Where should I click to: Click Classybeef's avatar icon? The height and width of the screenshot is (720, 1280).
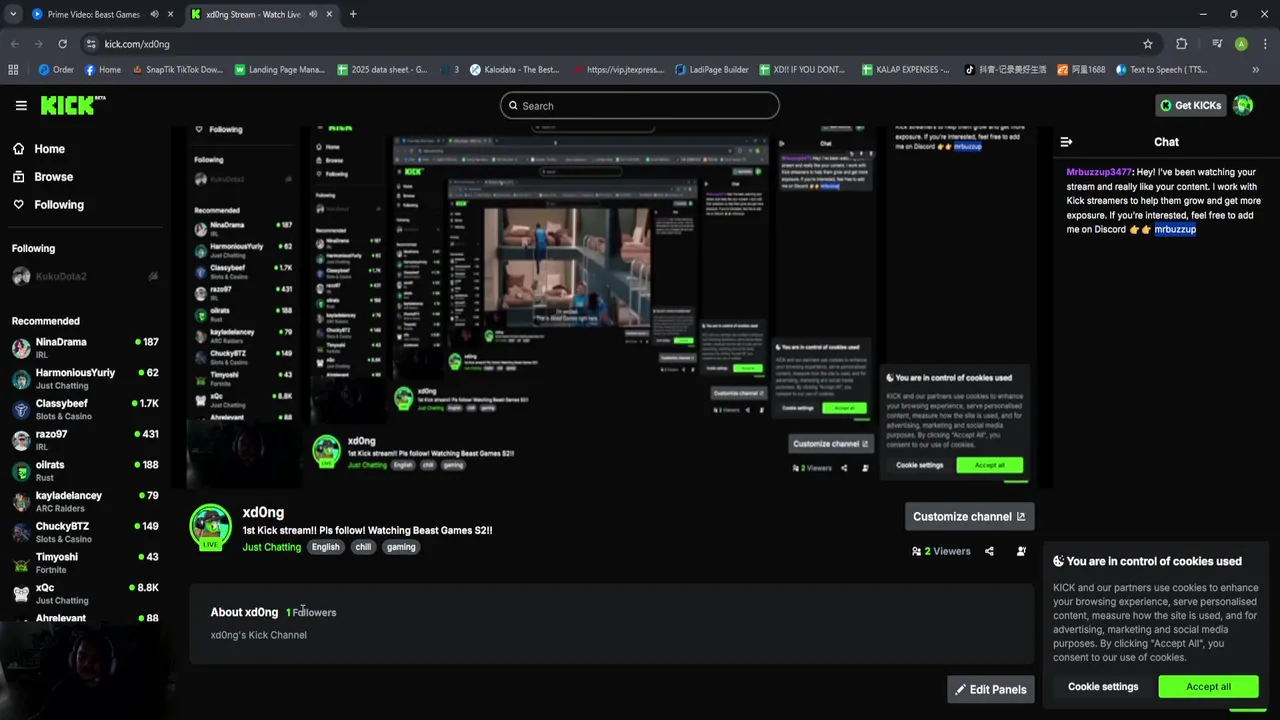pos(21,409)
